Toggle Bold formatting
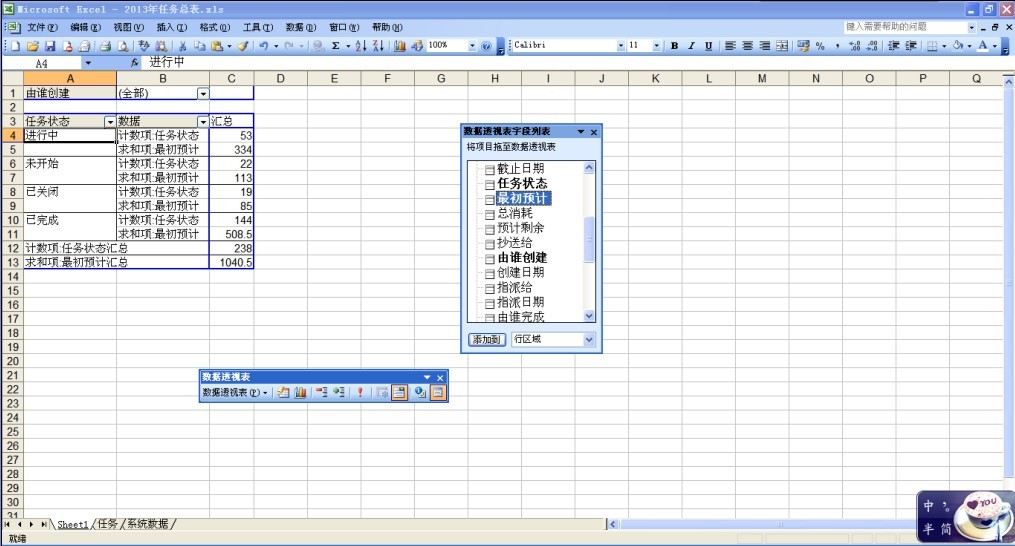 click(674, 46)
